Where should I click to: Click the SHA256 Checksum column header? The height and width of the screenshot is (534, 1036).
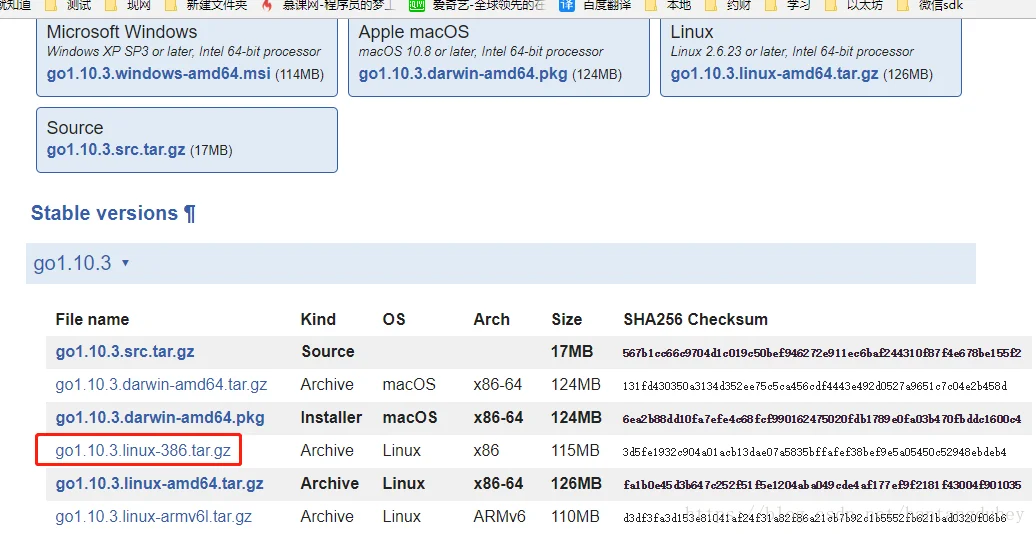[x=696, y=319]
